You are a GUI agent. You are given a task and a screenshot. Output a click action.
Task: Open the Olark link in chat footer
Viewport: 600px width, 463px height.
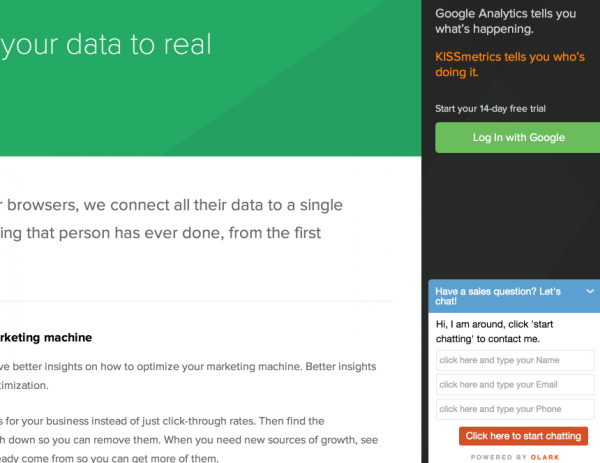tap(545, 457)
